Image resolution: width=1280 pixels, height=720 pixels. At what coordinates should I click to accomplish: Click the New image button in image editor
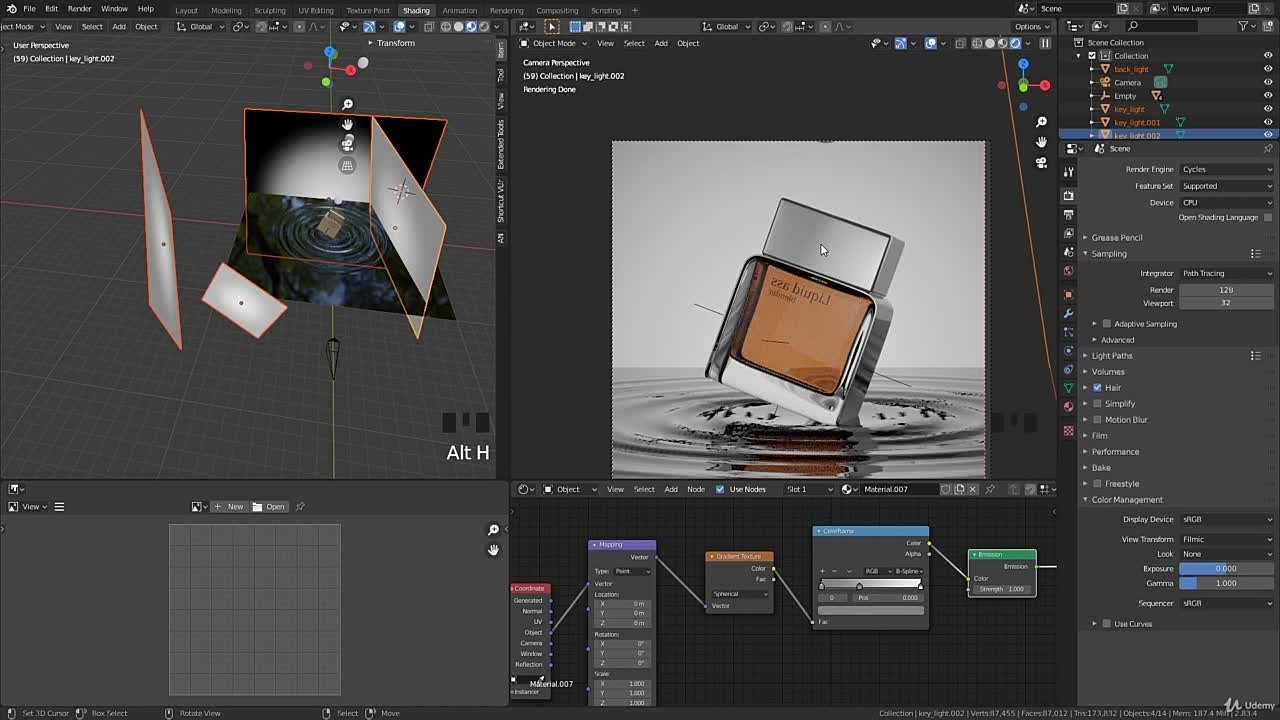(229, 506)
